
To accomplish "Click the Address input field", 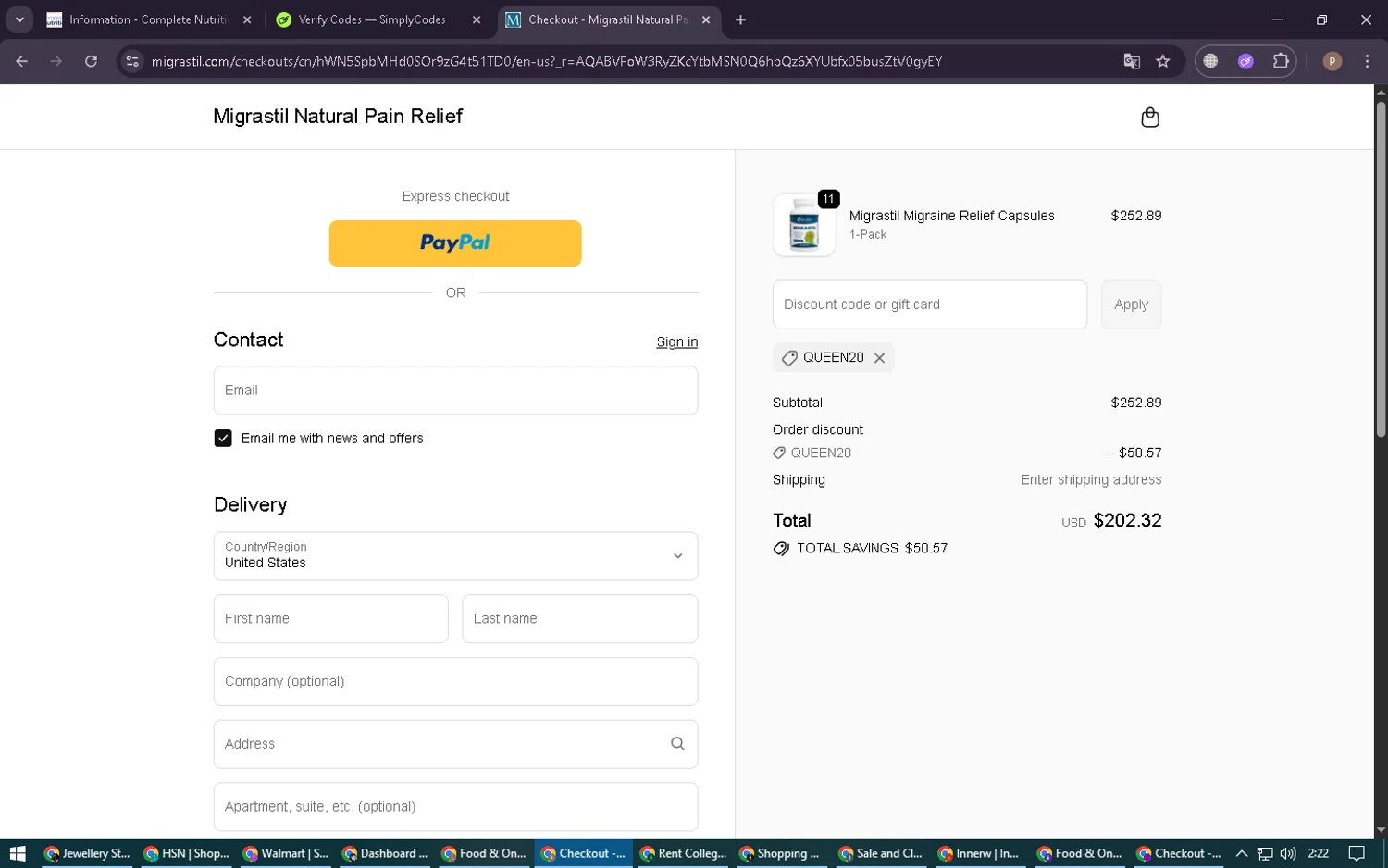I will point(455,744).
